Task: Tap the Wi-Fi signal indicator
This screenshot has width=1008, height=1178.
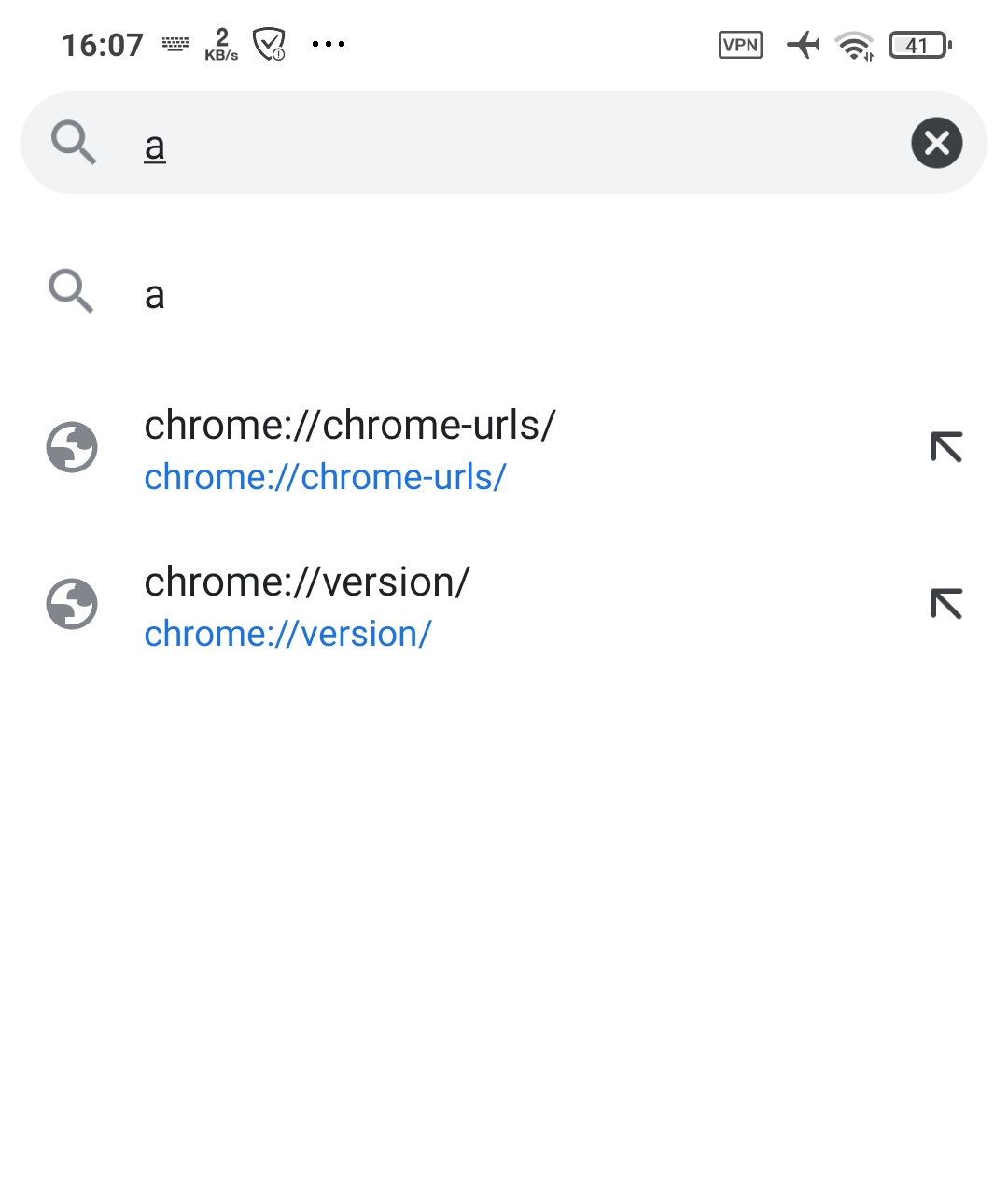Action: click(852, 44)
